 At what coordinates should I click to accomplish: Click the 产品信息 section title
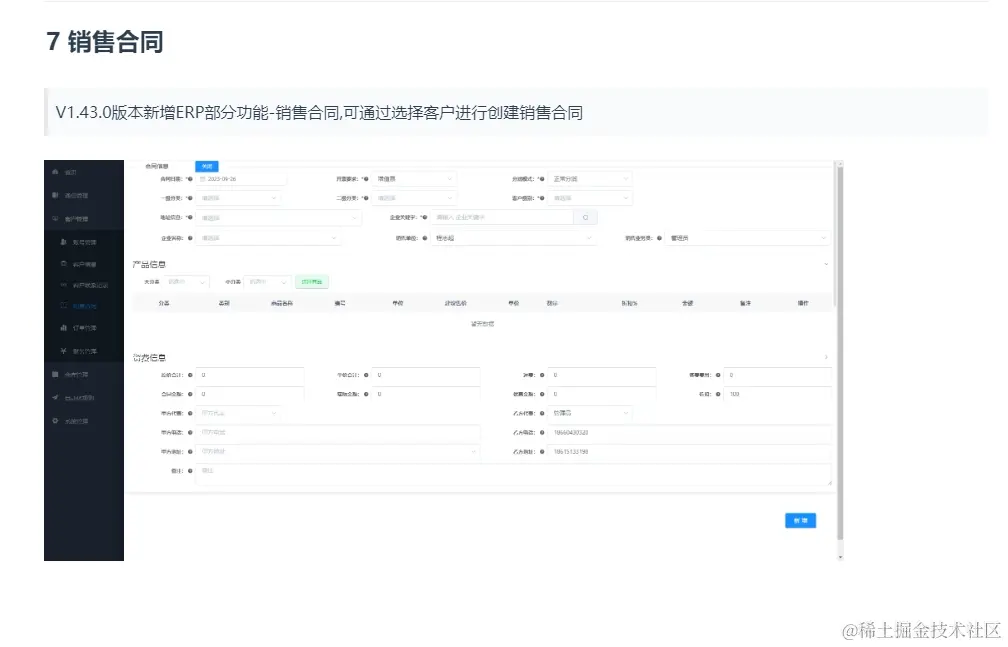coord(149,264)
